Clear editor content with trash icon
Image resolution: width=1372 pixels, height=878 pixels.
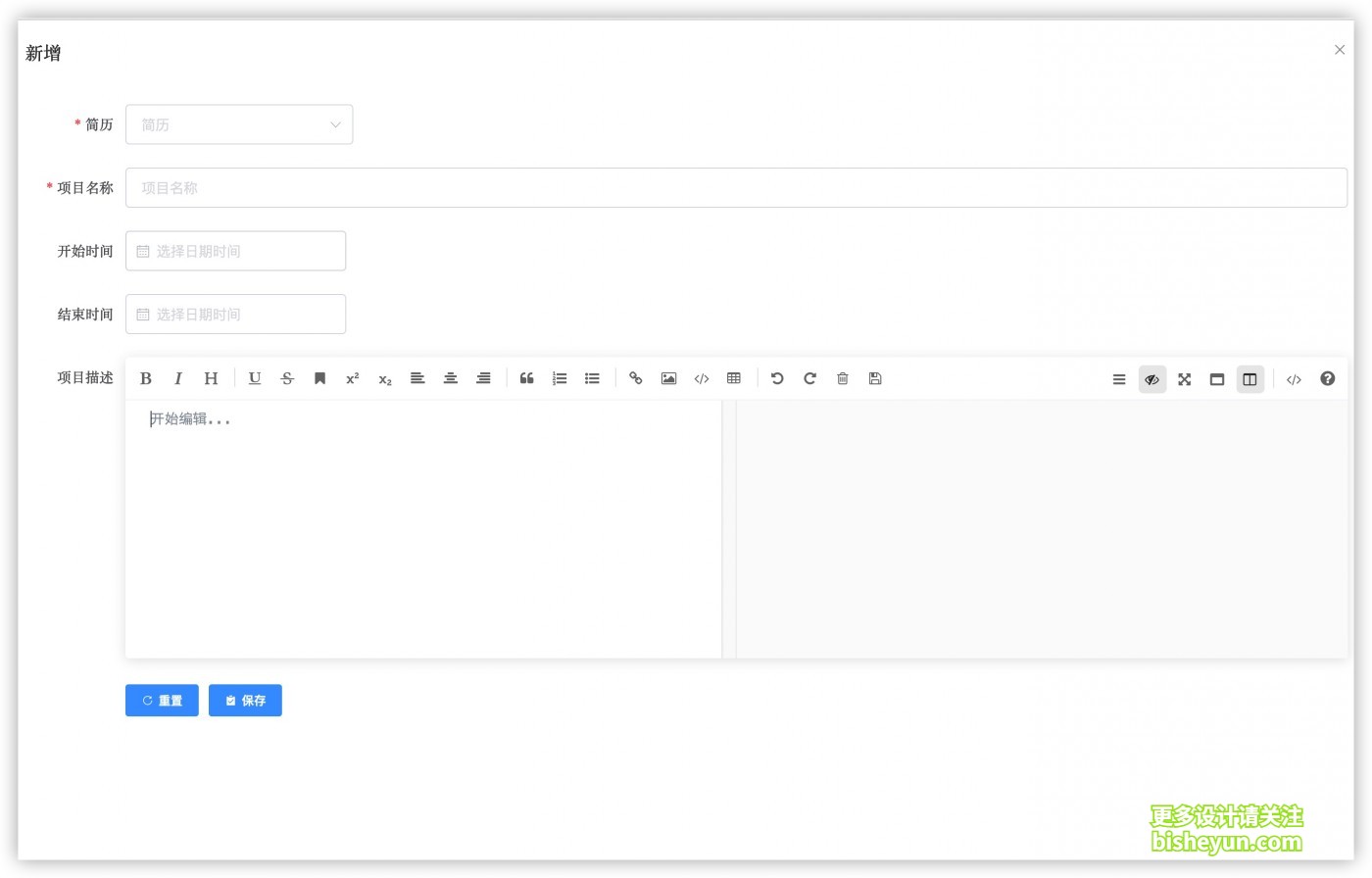[843, 378]
